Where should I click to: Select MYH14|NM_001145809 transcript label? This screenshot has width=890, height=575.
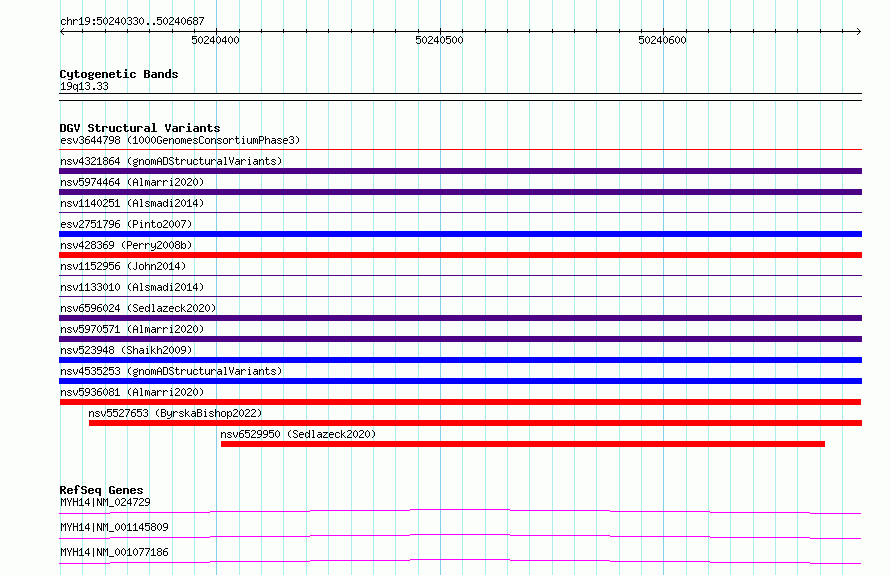114,527
